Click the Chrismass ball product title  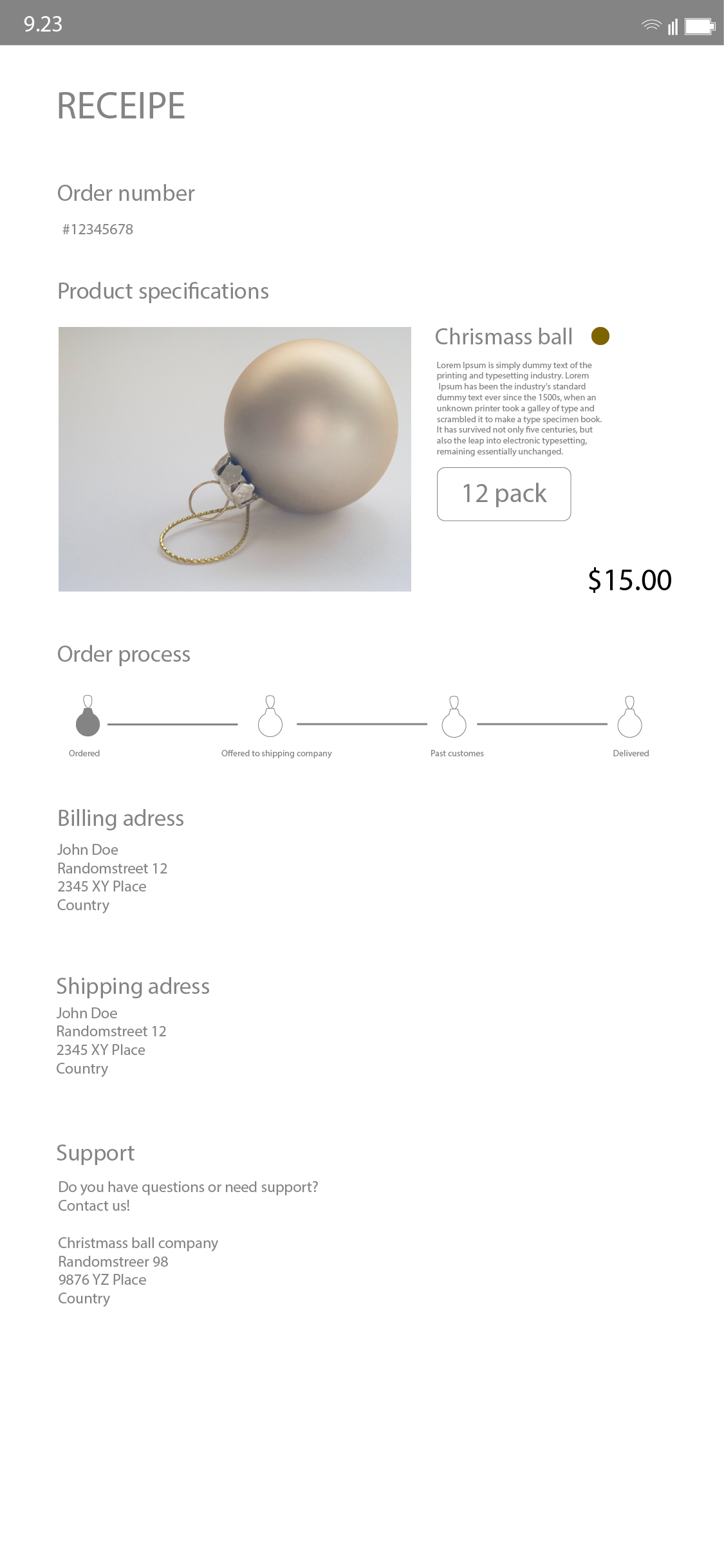point(503,337)
